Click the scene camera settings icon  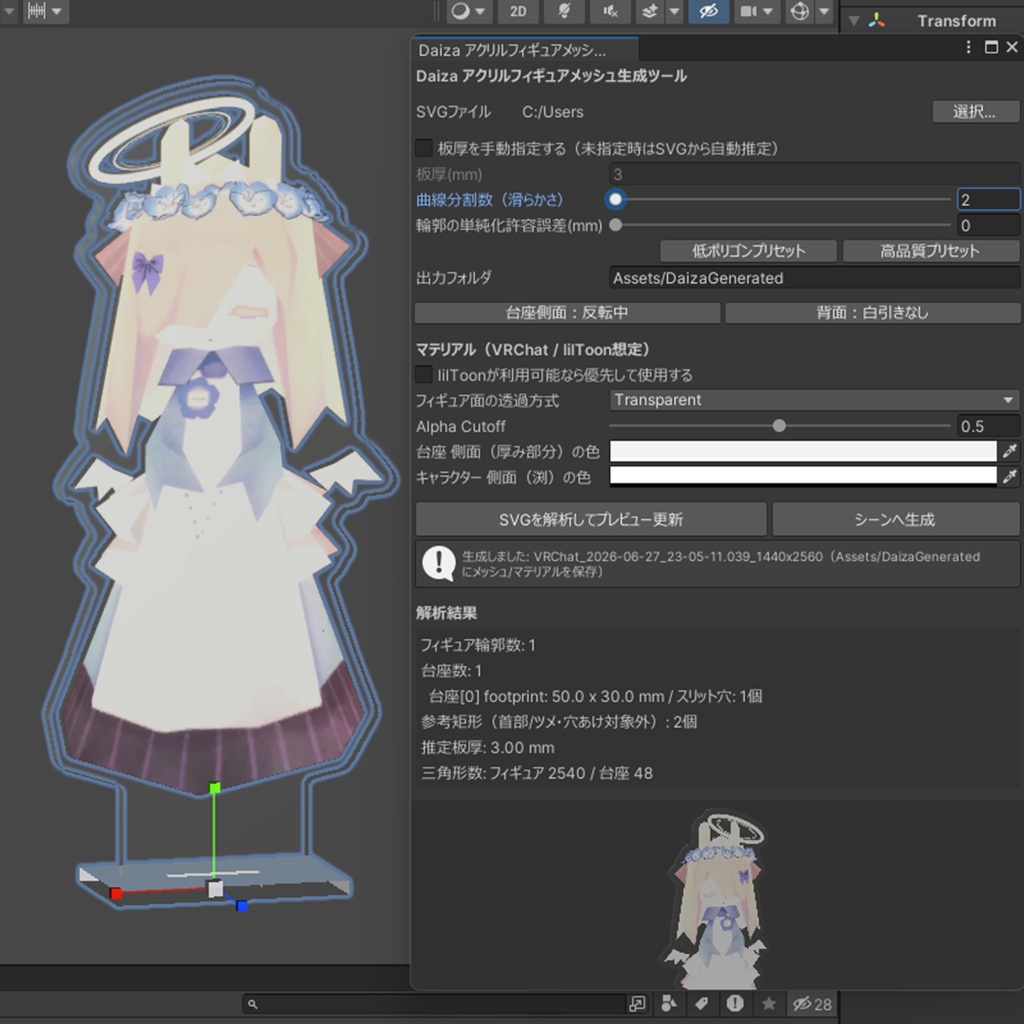click(749, 11)
